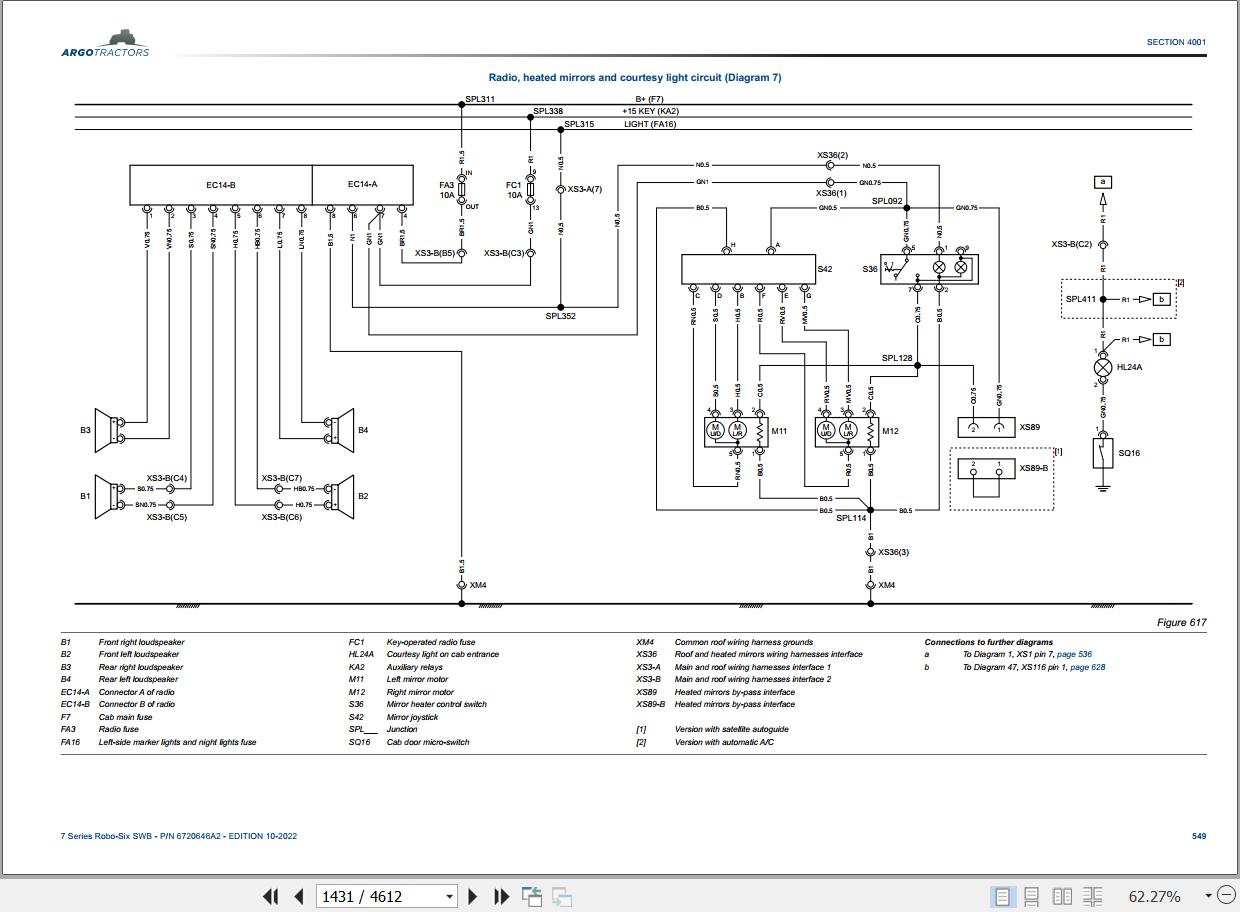Go to the next view
This screenshot has width=1240, height=912.
[562, 896]
